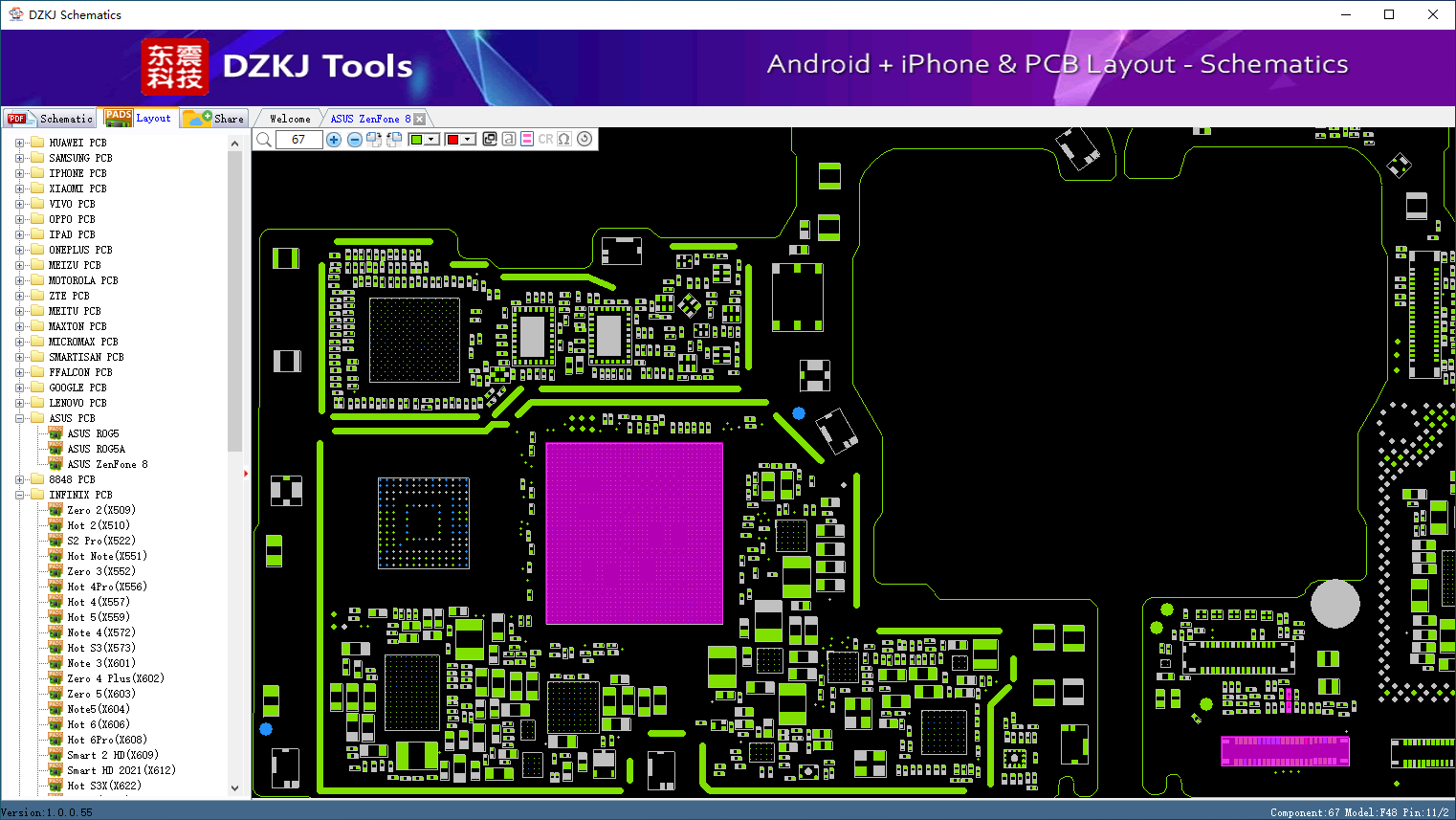Click the first rotate-board icon after zoom out
This screenshot has width=1456, height=820.
click(x=374, y=140)
